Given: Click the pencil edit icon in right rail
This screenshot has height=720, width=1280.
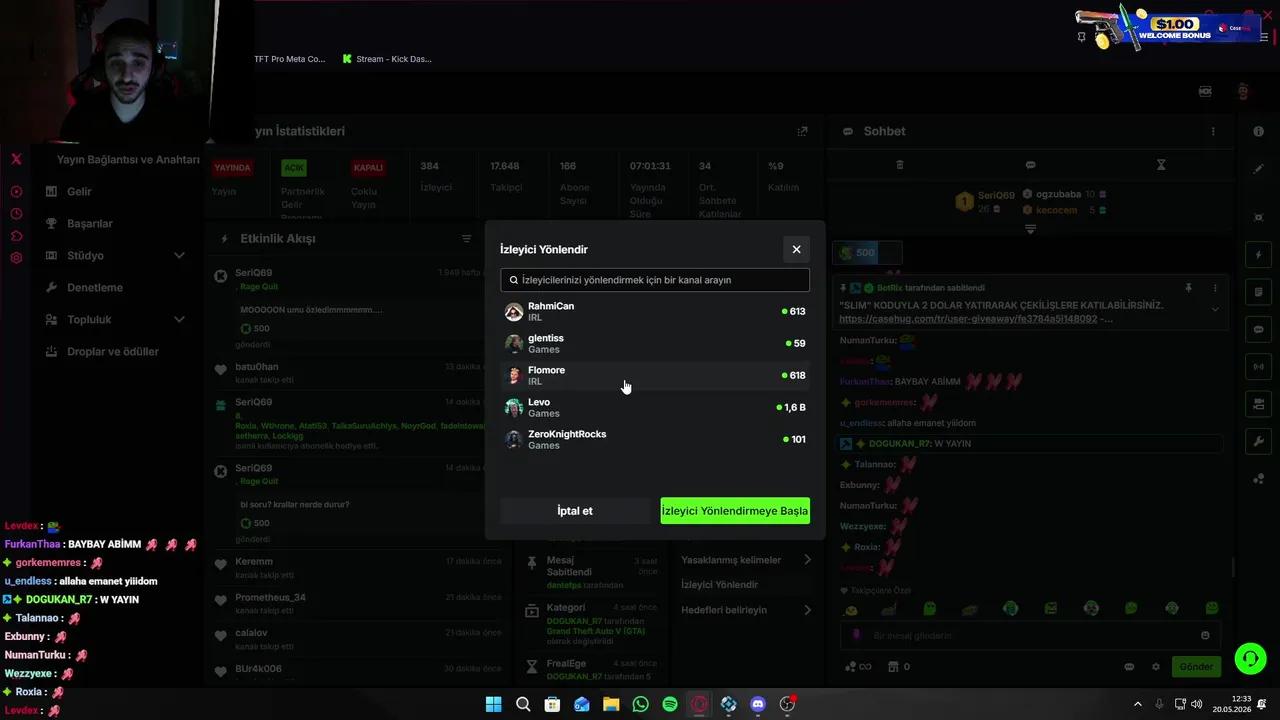Looking at the screenshot, I should coord(1258,169).
